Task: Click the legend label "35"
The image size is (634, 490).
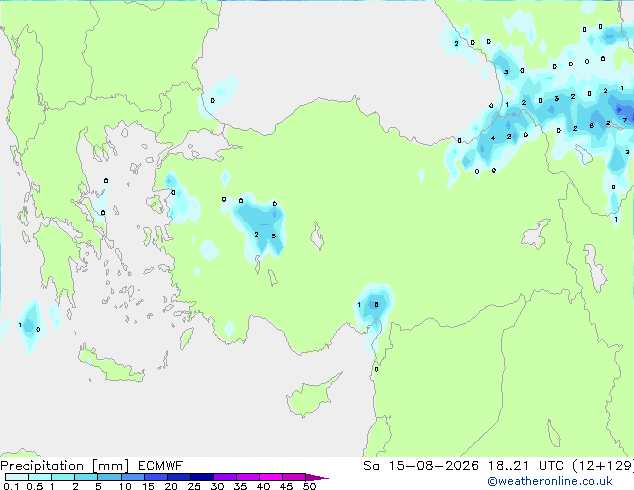Action: tap(240, 486)
